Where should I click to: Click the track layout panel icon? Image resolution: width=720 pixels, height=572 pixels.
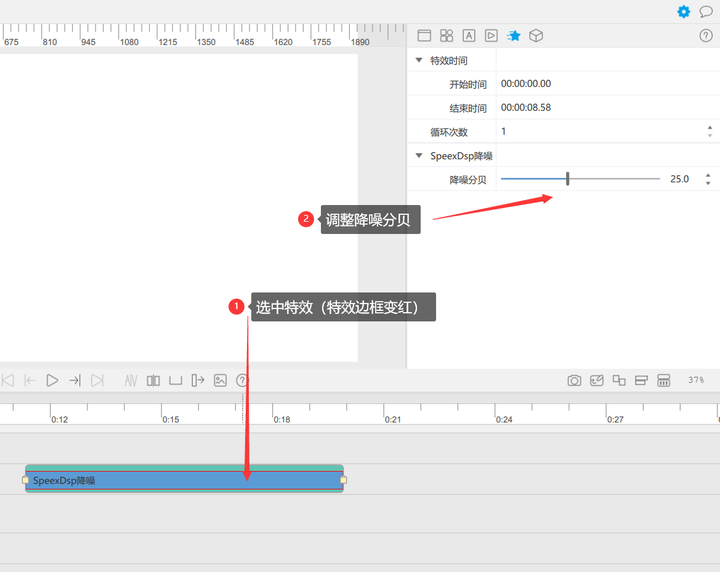point(664,380)
